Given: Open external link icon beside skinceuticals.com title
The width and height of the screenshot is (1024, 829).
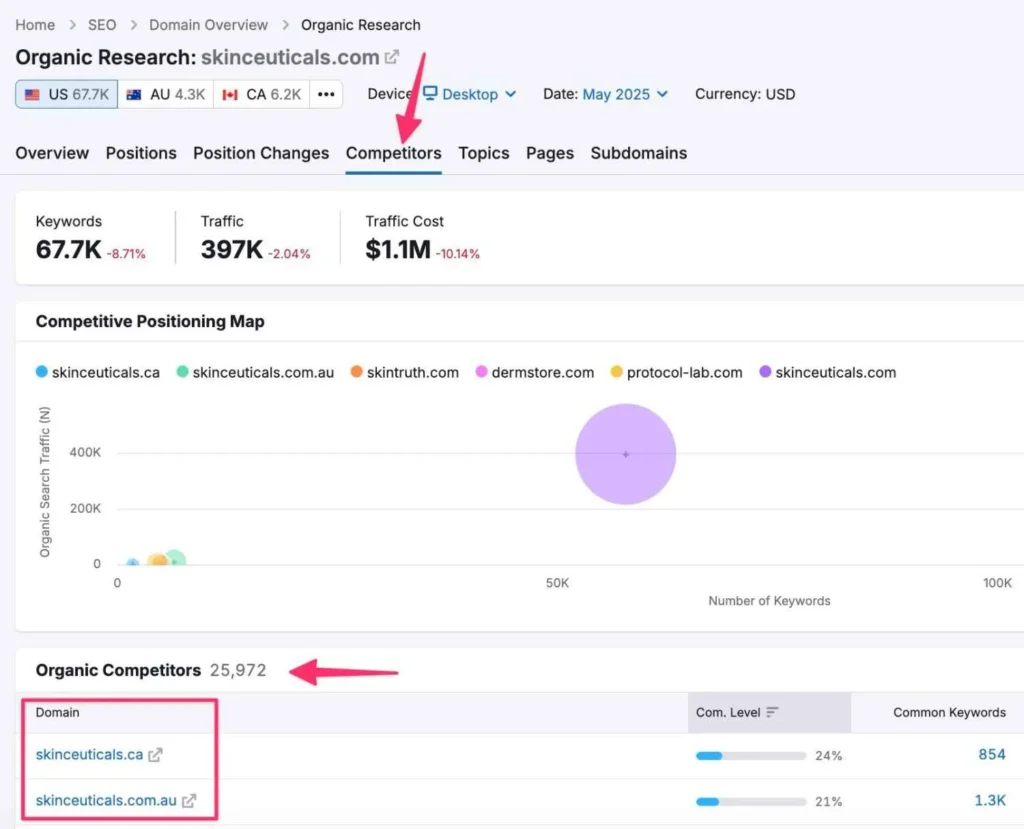Looking at the screenshot, I should 392,57.
